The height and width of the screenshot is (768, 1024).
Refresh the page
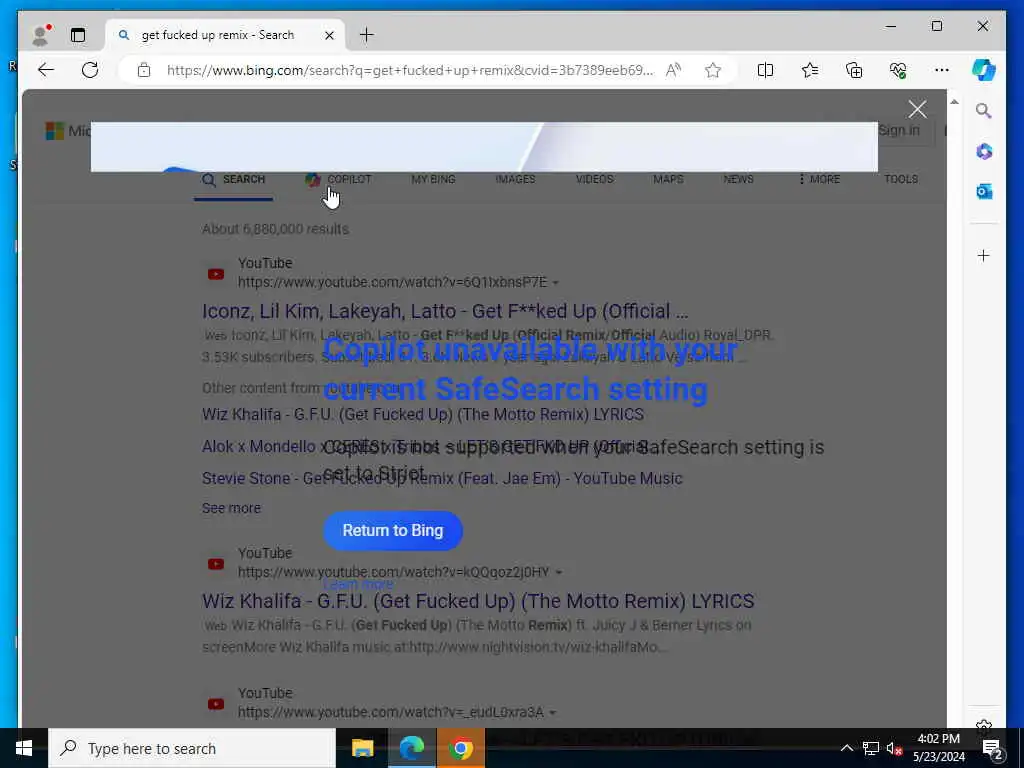(90, 70)
